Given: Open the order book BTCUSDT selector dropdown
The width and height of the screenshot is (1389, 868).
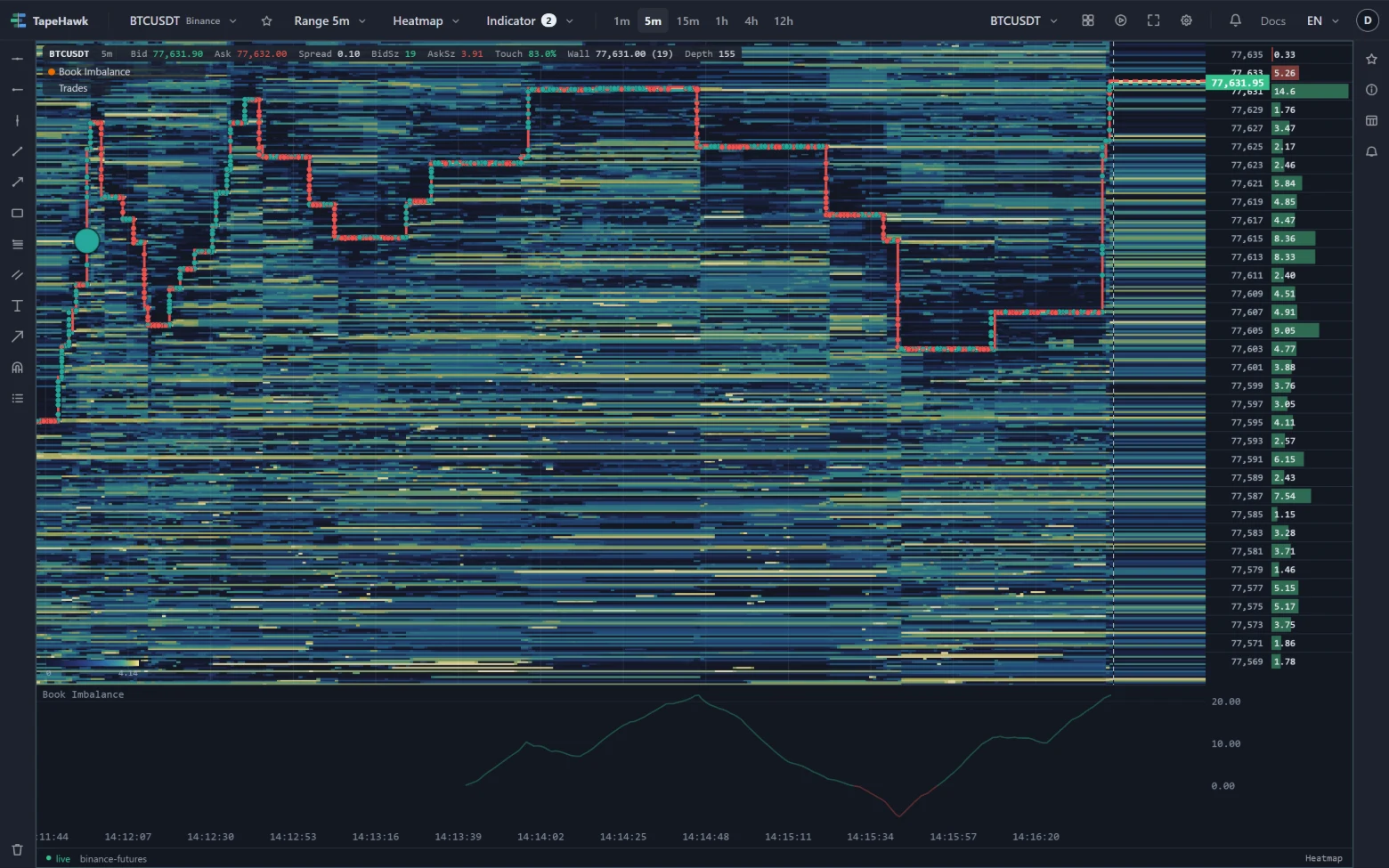Looking at the screenshot, I should click(1024, 20).
